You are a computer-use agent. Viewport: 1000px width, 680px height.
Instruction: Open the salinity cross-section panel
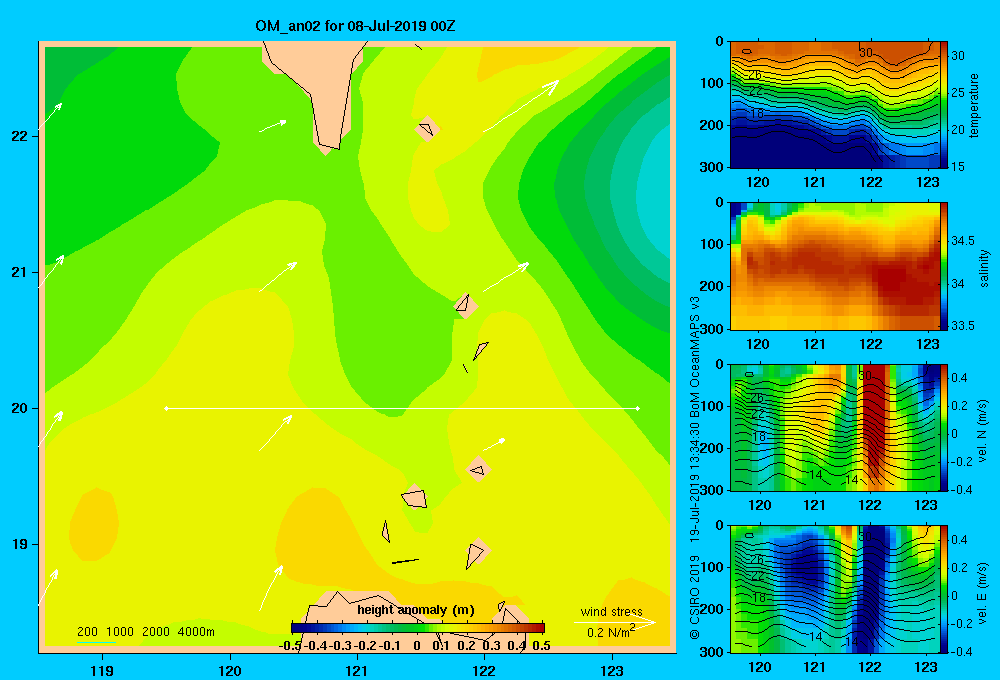click(x=834, y=266)
